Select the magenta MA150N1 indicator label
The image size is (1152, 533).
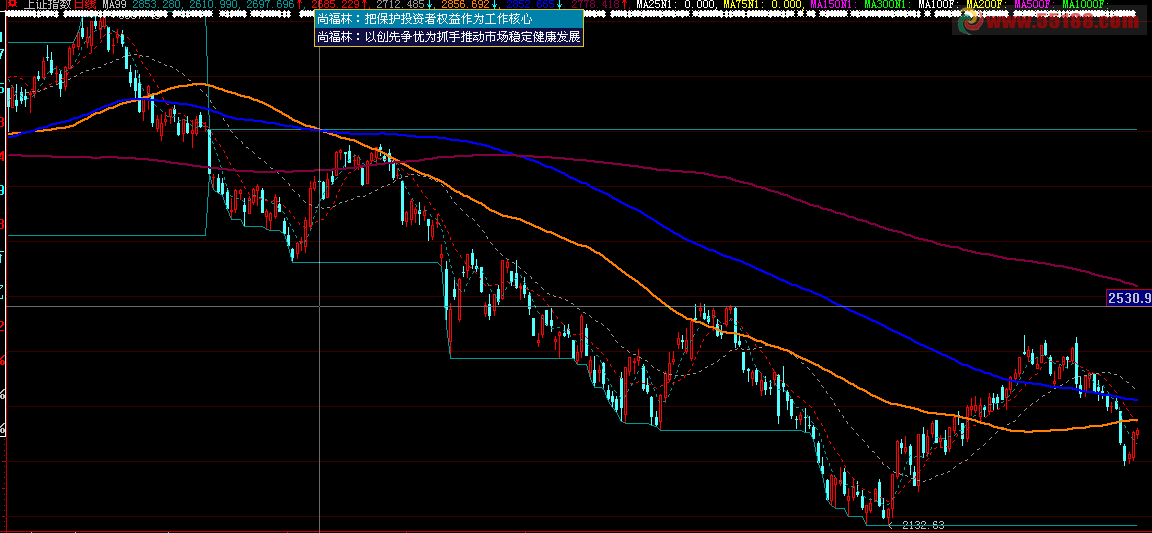(833, 4)
